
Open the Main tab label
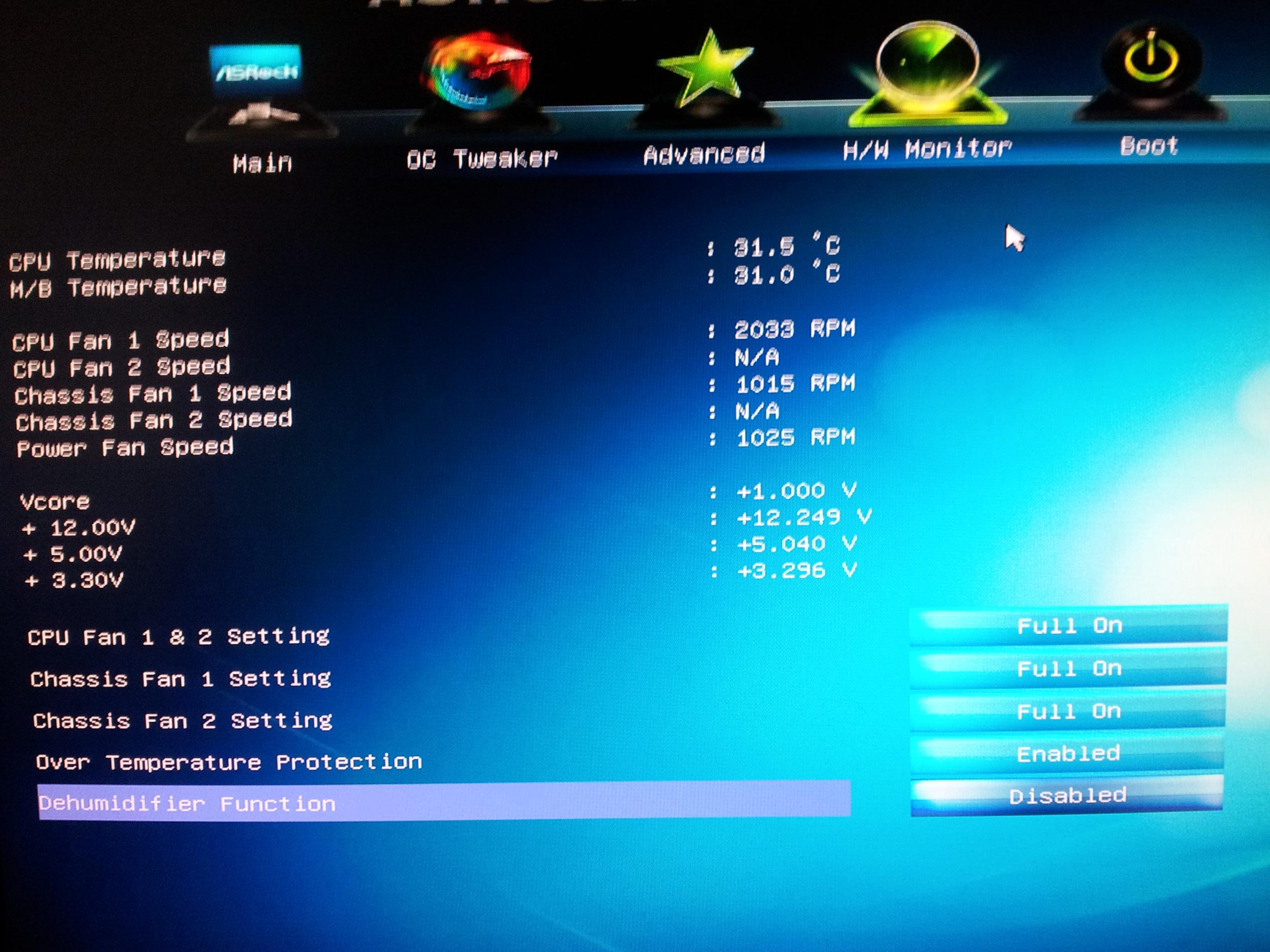[263, 164]
